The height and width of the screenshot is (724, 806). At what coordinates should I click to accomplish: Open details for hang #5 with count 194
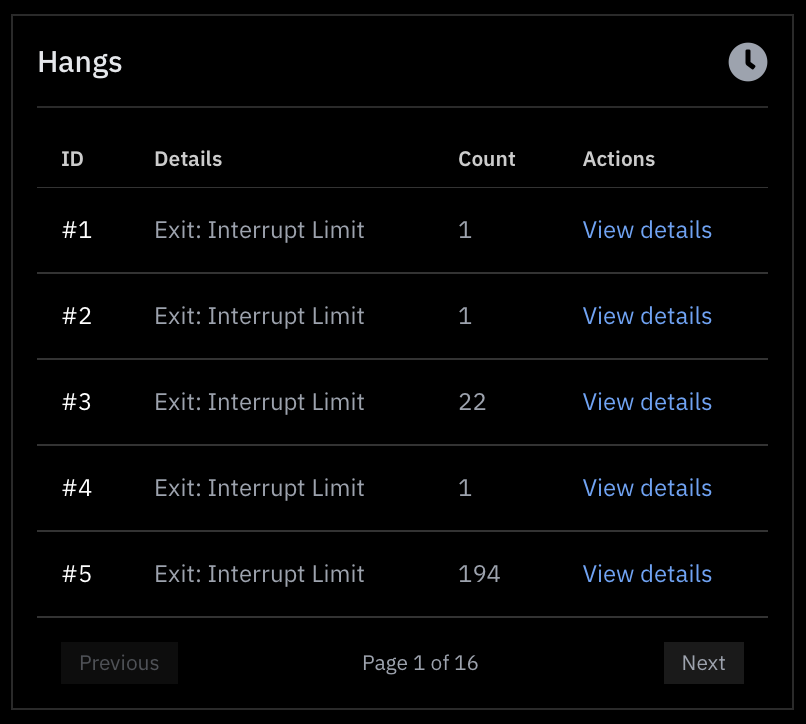click(x=646, y=574)
